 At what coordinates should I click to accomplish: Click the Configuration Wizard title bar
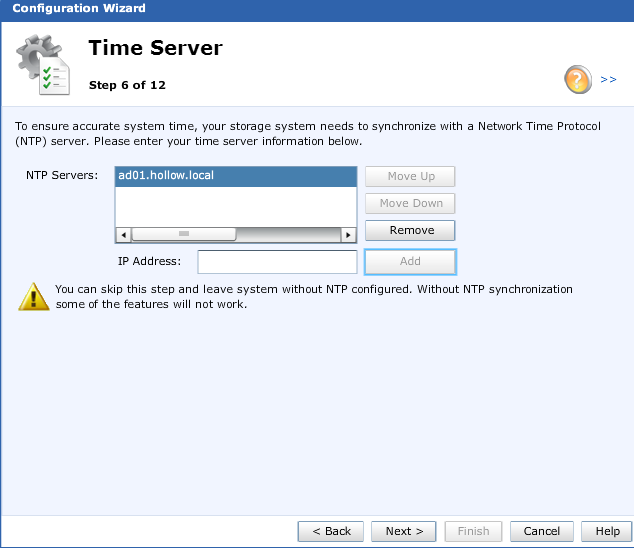[317, 9]
